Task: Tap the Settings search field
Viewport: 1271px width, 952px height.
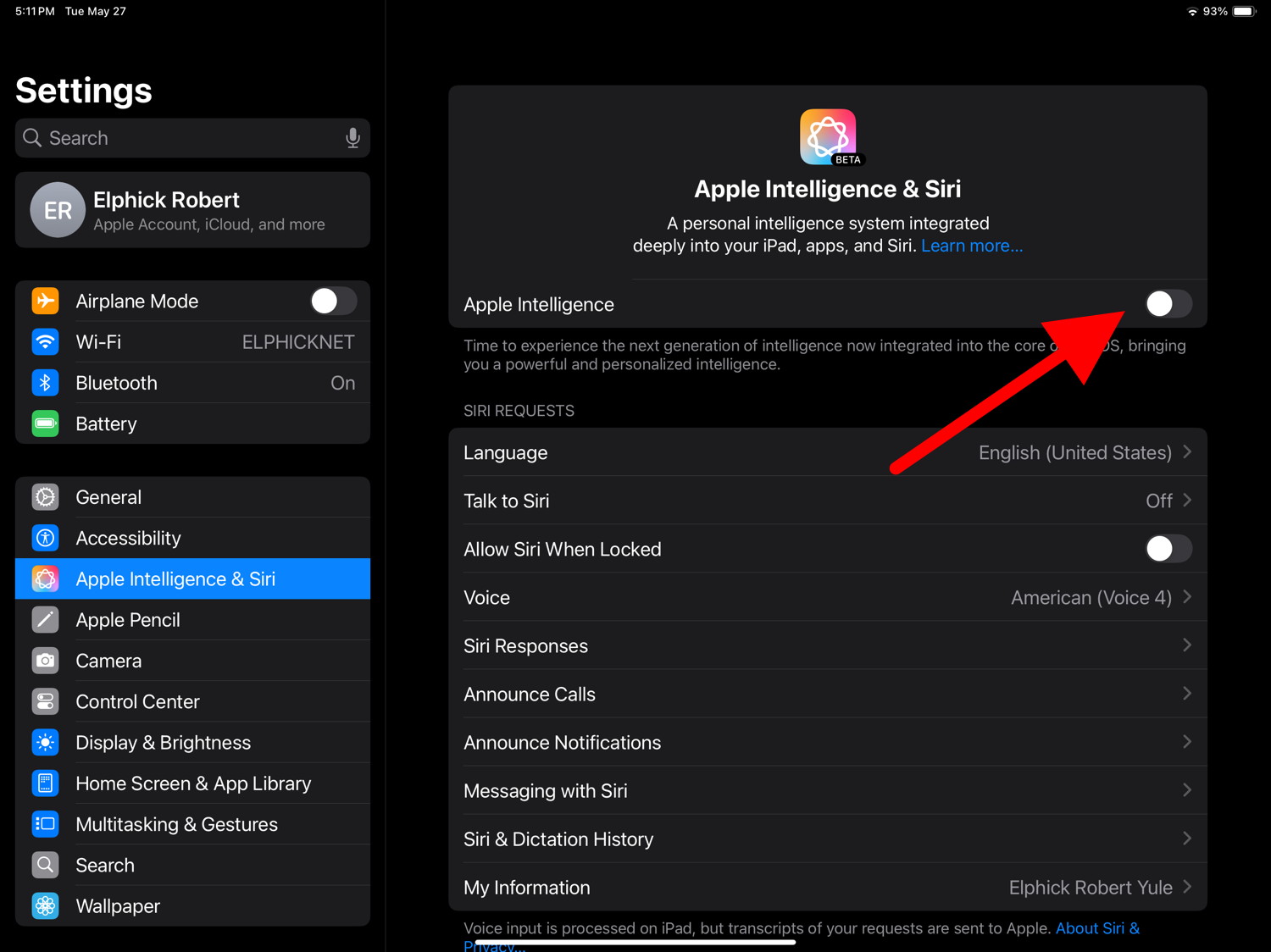Action: (x=186, y=138)
